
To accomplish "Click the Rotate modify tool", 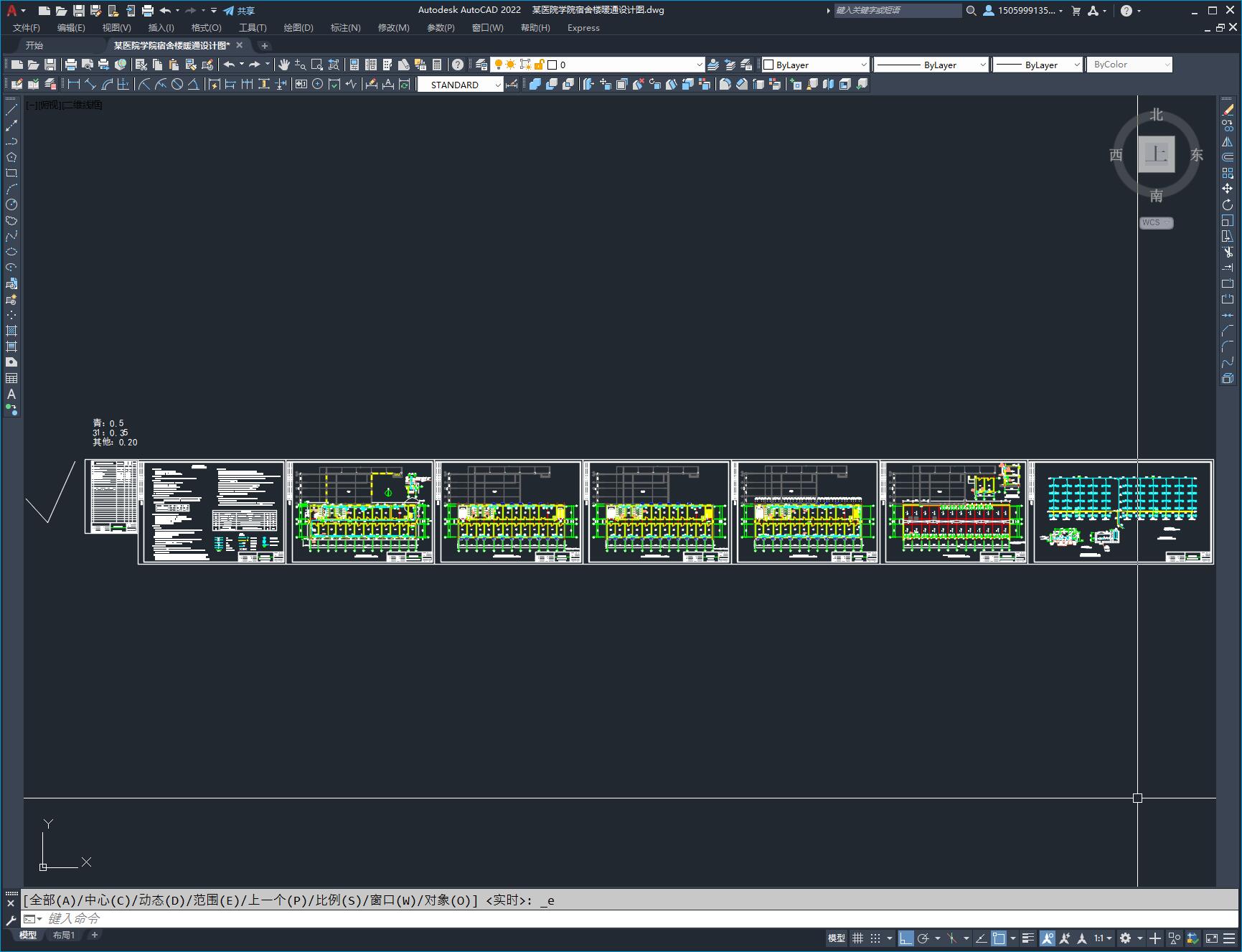I will point(1228,204).
